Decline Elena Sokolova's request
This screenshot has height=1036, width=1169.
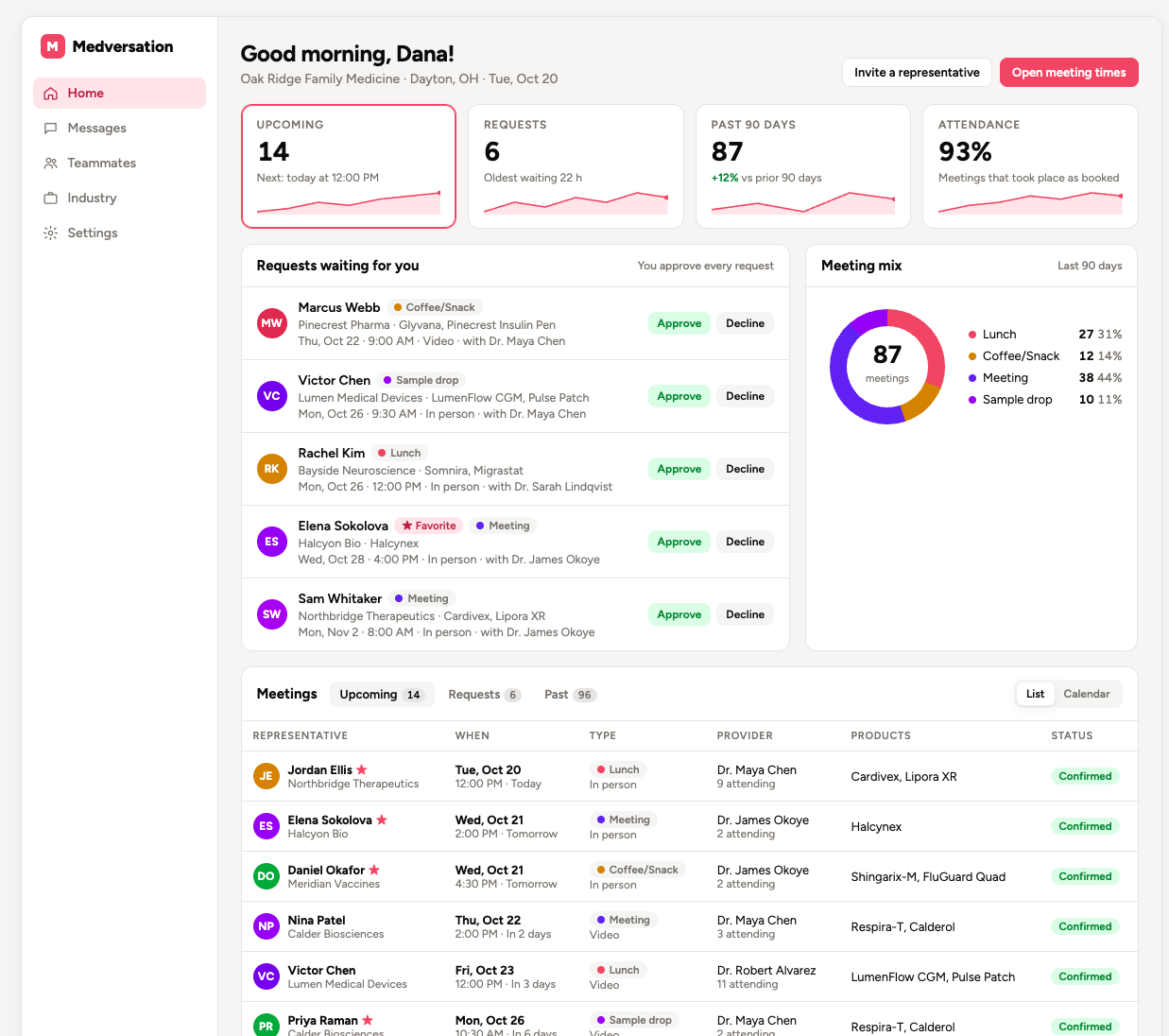pyautogui.click(x=745, y=542)
